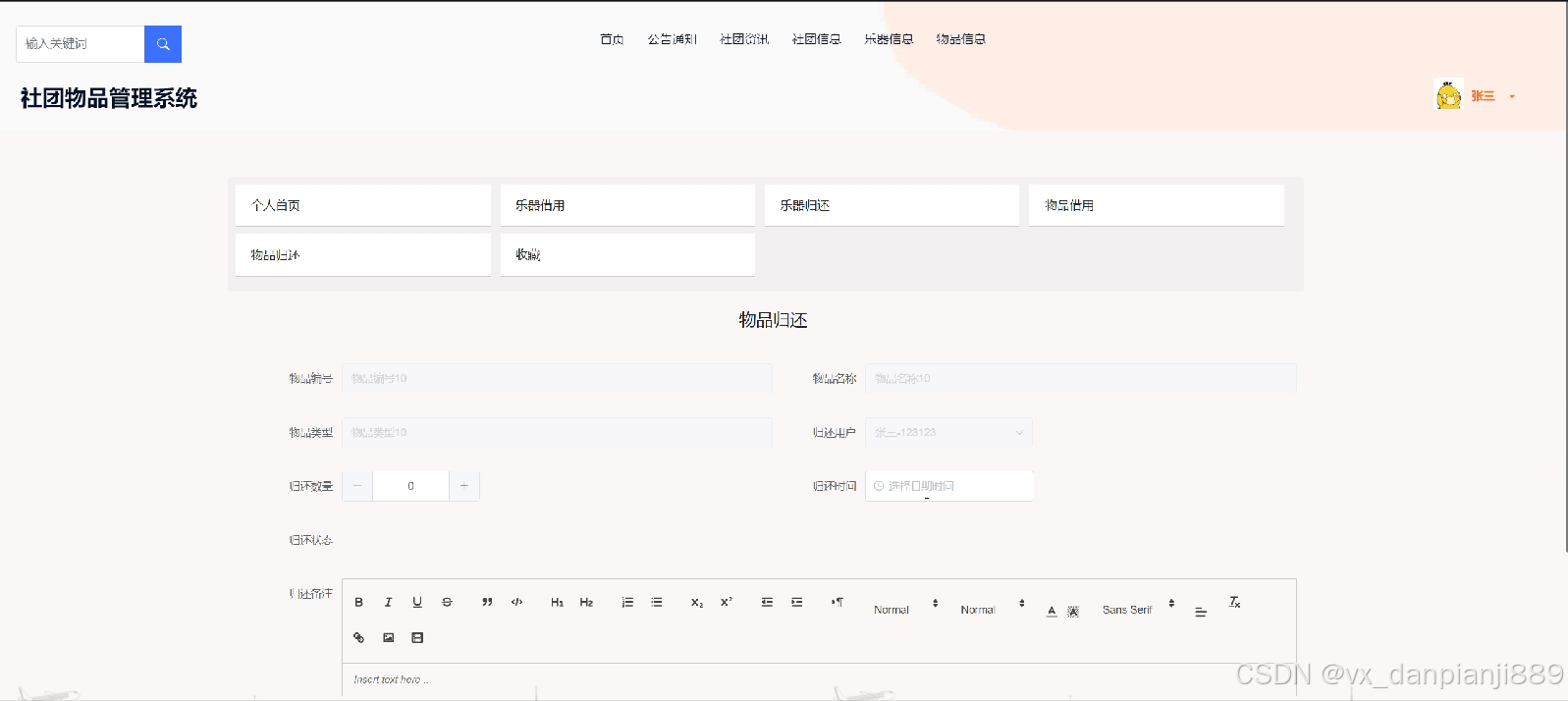
Task: Toggle bold formatting in the editor
Action: [x=358, y=602]
